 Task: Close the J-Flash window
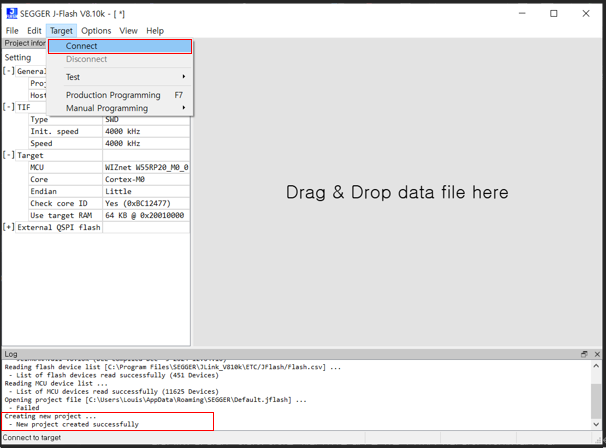pos(586,14)
